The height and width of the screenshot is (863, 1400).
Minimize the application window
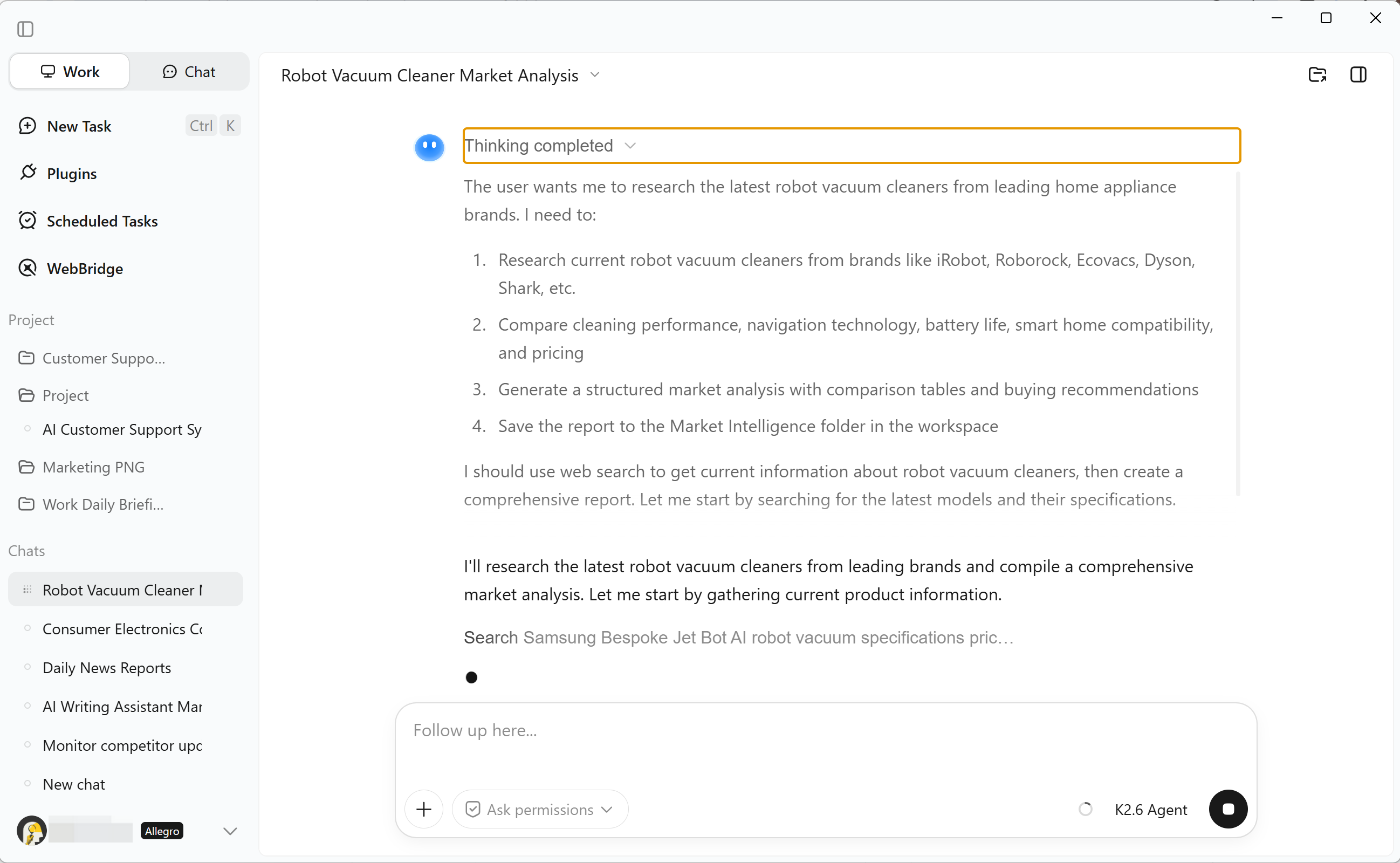[1277, 18]
